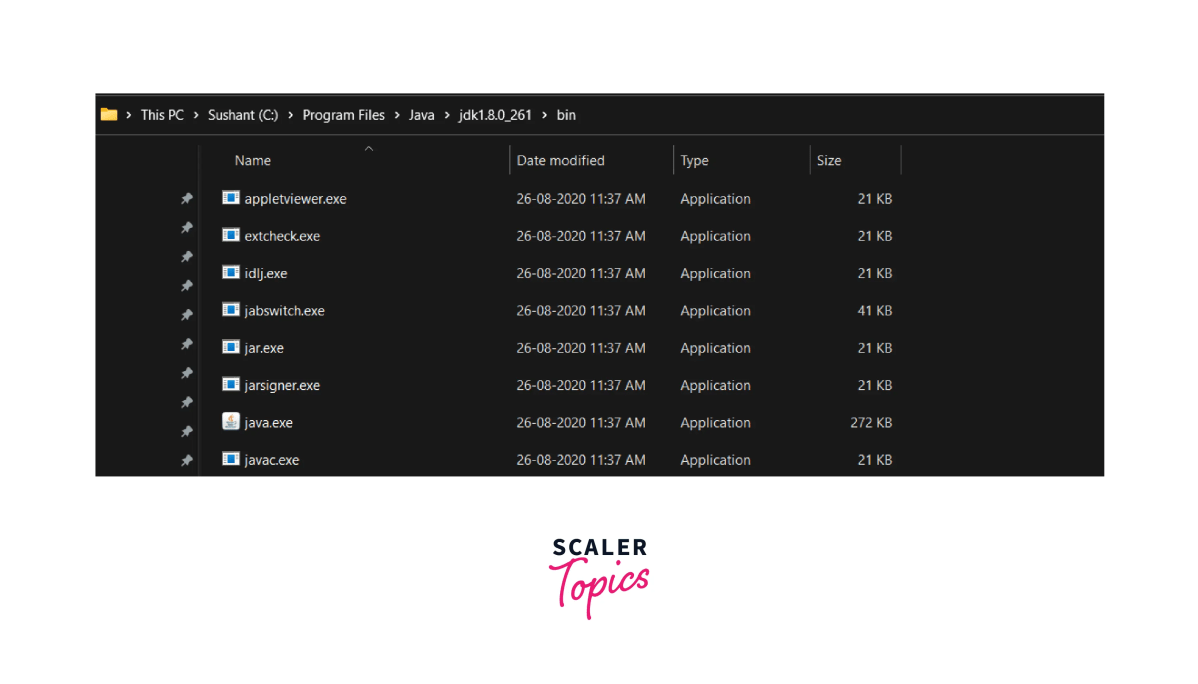Select the jabswitch.exe file icon
Viewport: 1198px width, 684px height.
click(231, 310)
